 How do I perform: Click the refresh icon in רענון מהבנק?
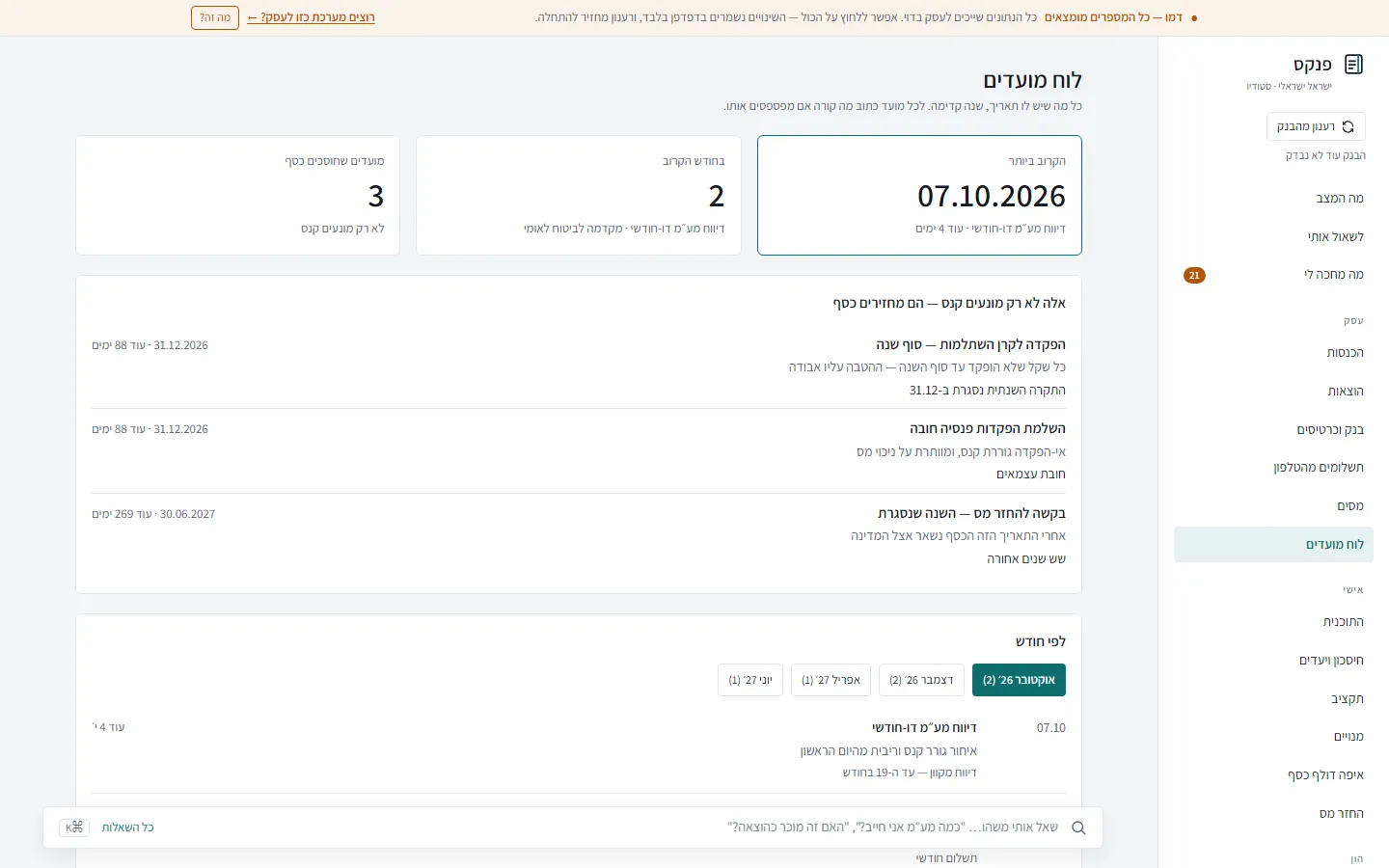[1348, 127]
